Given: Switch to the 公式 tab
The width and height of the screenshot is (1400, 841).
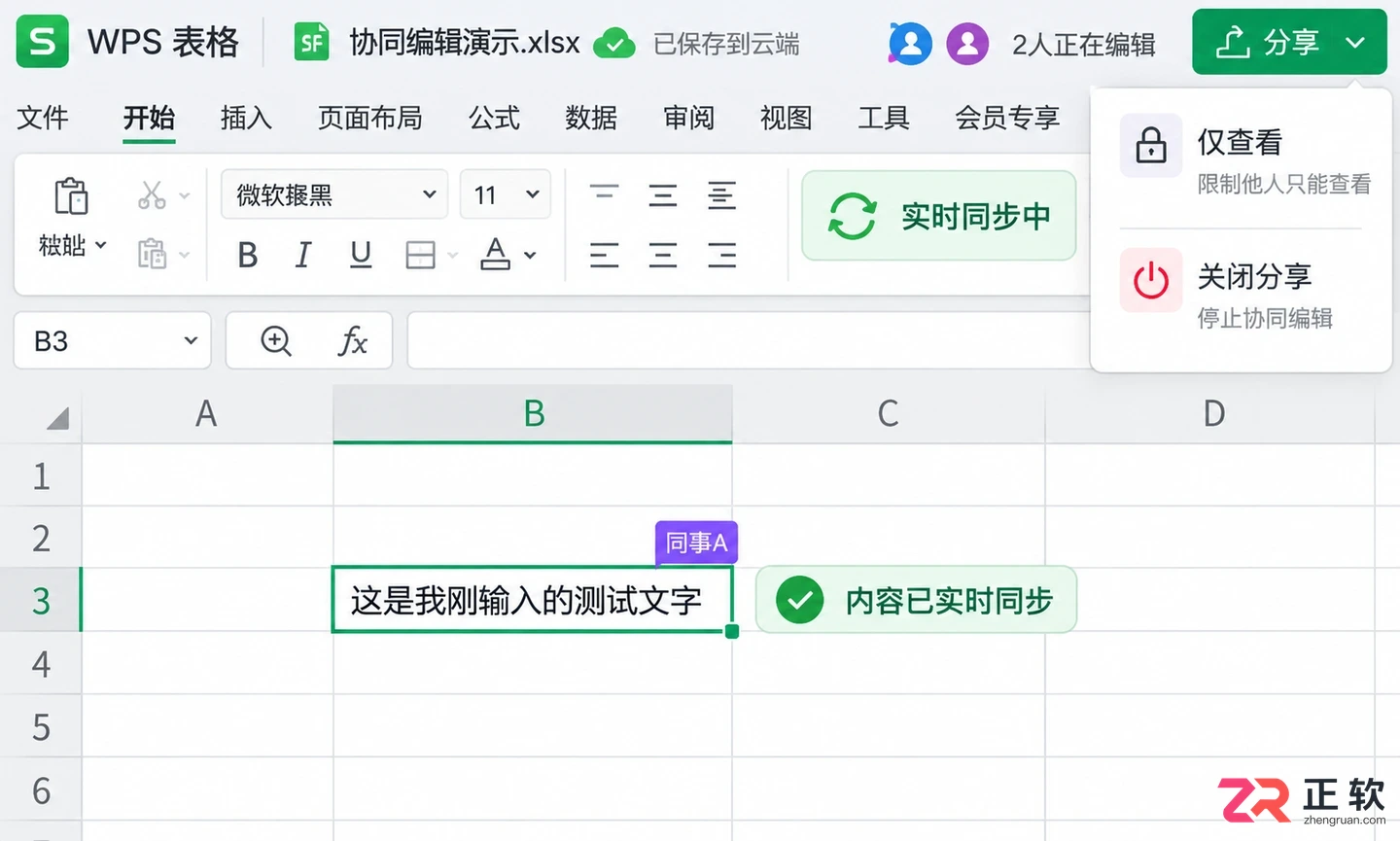Looking at the screenshot, I should (x=494, y=118).
